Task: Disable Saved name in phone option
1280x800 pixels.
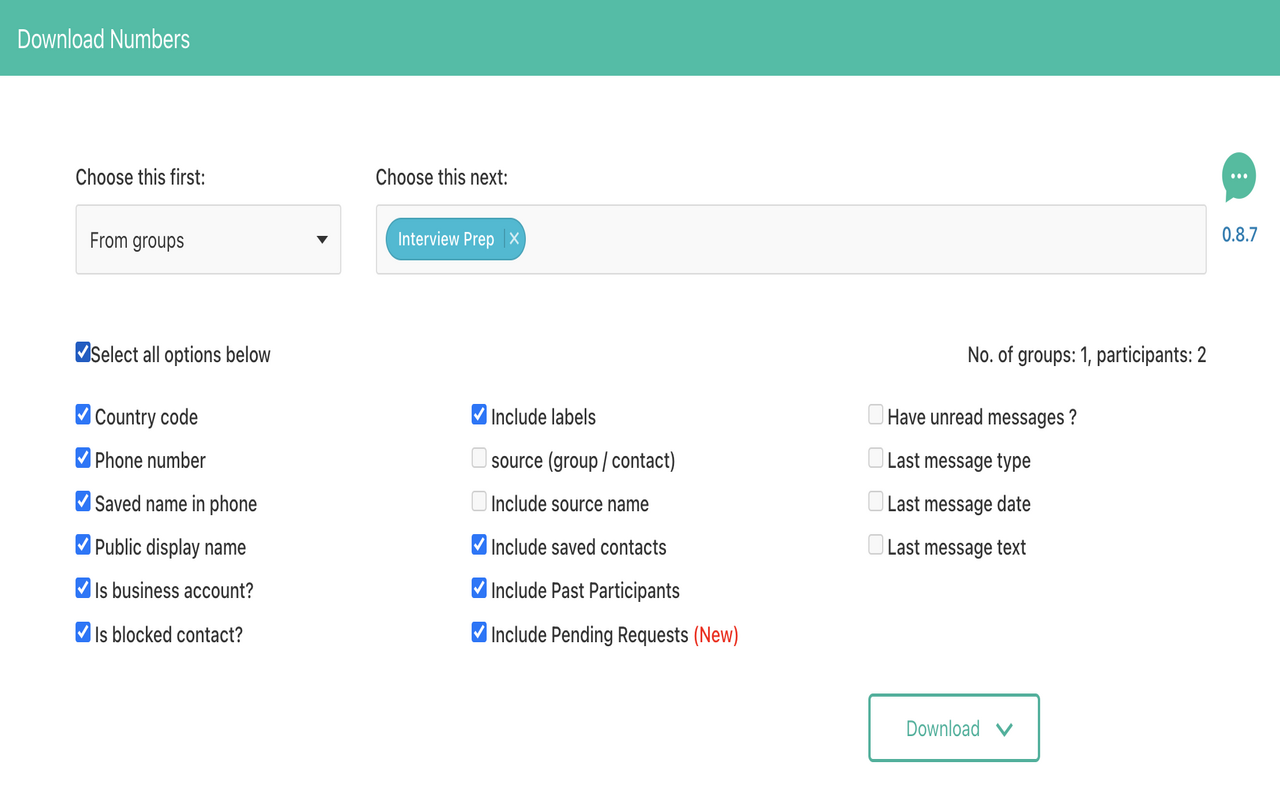Action: [x=83, y=501]
